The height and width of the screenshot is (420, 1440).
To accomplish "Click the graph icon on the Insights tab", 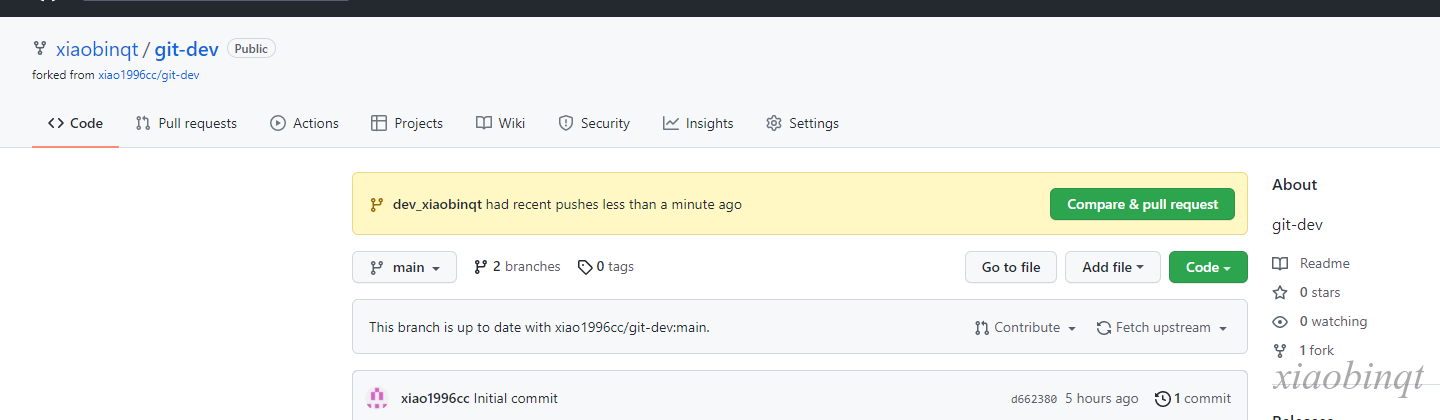I will coord(671,123).
